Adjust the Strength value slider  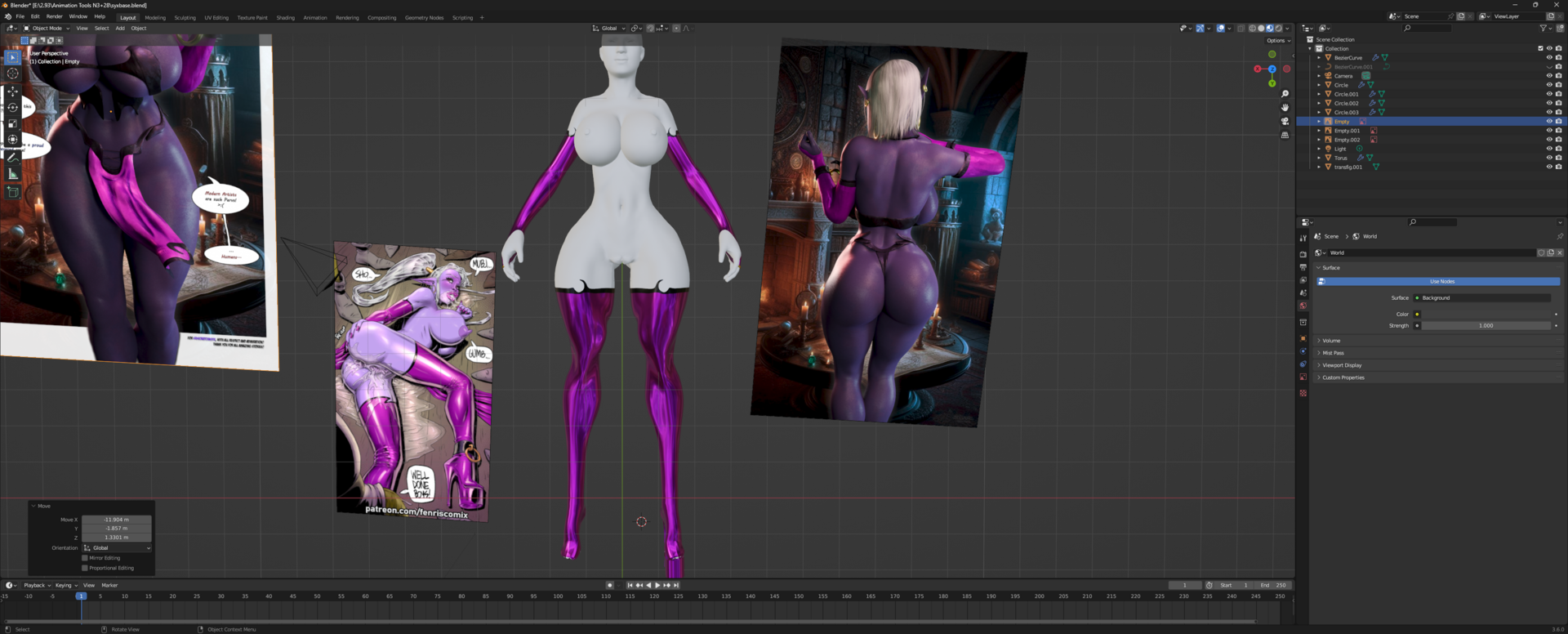click(x=1486, y=325)
